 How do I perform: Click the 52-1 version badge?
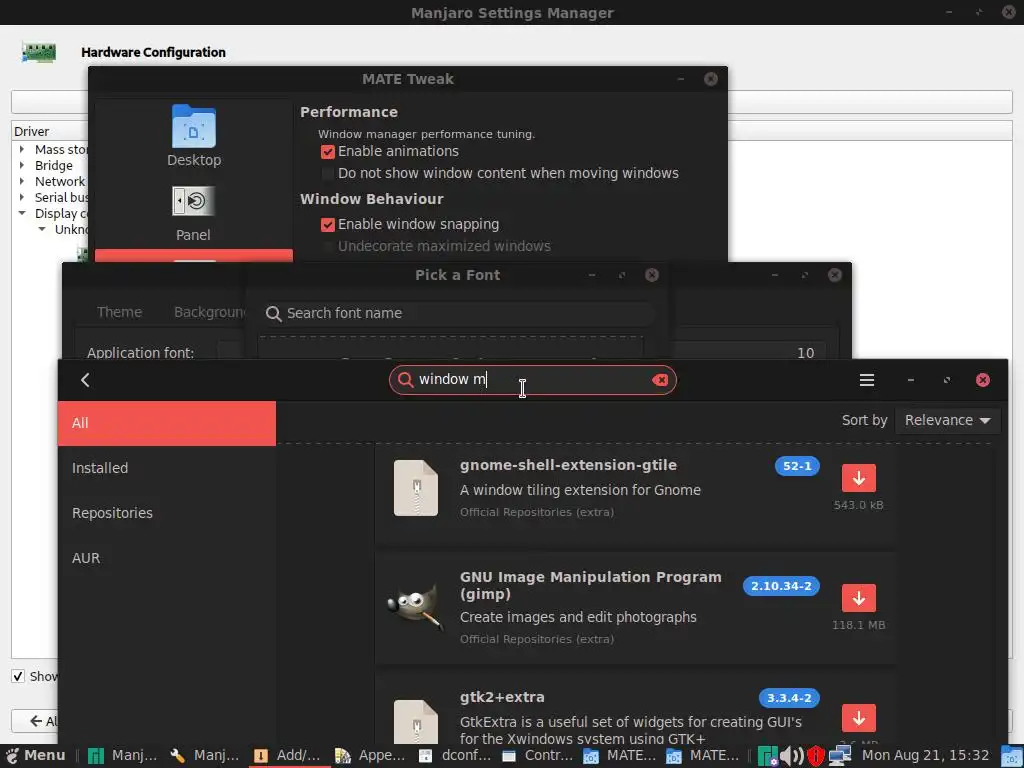click(797, 466)
